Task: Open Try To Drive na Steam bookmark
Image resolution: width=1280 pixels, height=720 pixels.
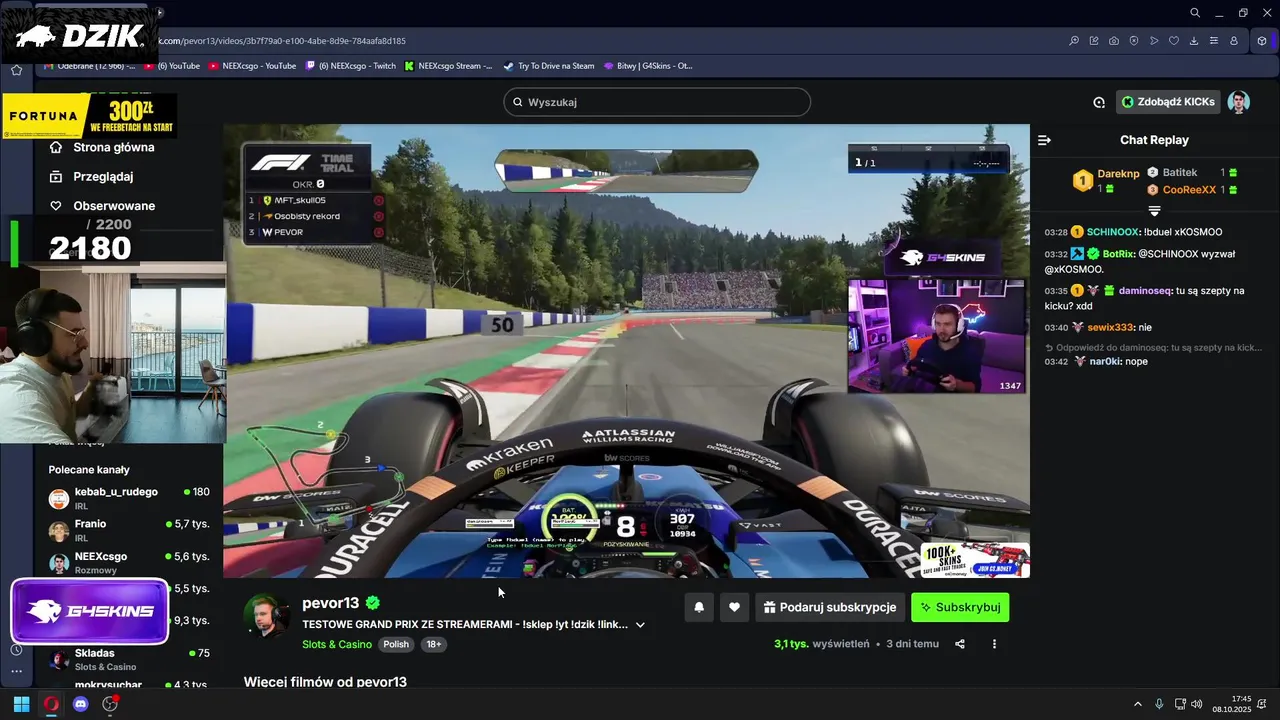Action: [549, 66]
